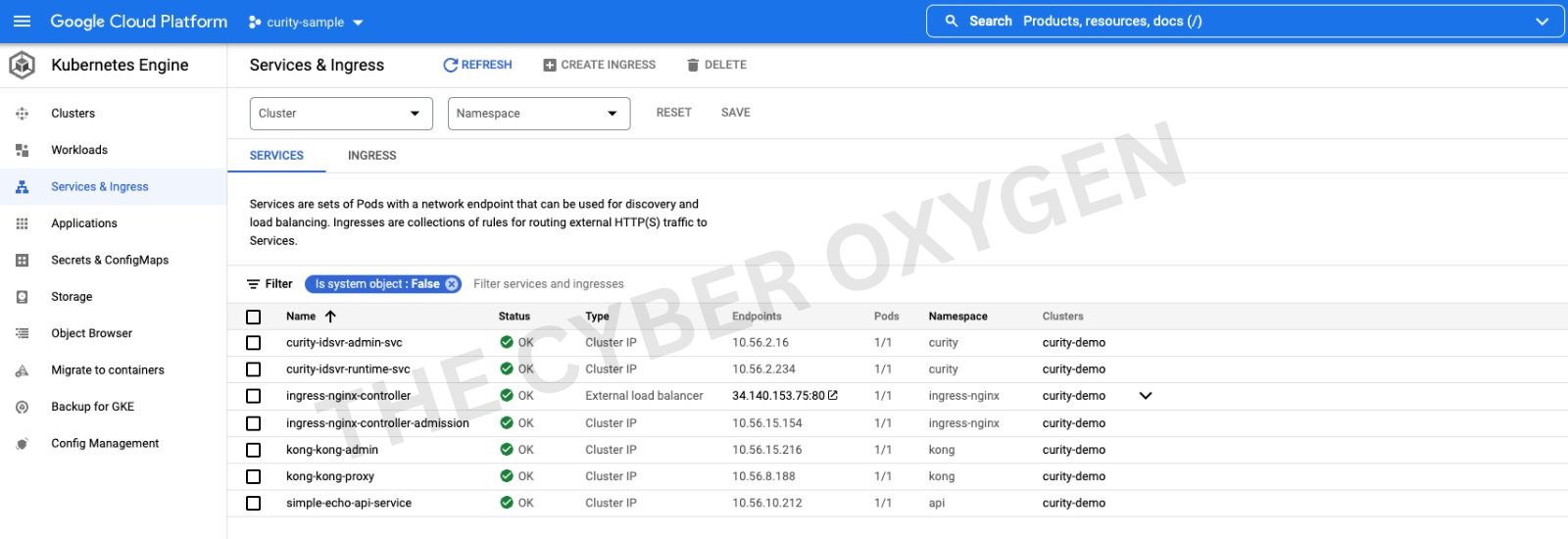Check the simple-echo-api-service row checkbox
This screenshot has width=1568, height=539.
(254, 503)
